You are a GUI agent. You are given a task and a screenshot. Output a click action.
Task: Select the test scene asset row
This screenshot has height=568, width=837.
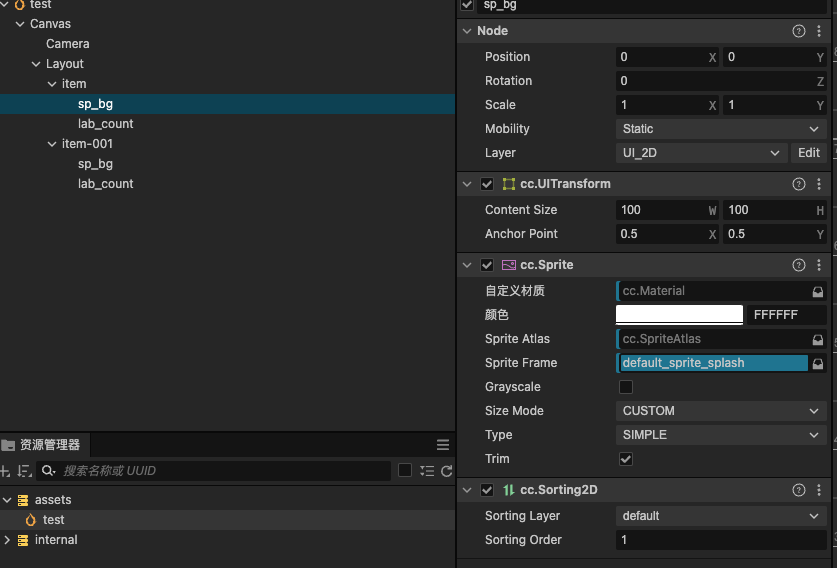[x=227, y=520]
